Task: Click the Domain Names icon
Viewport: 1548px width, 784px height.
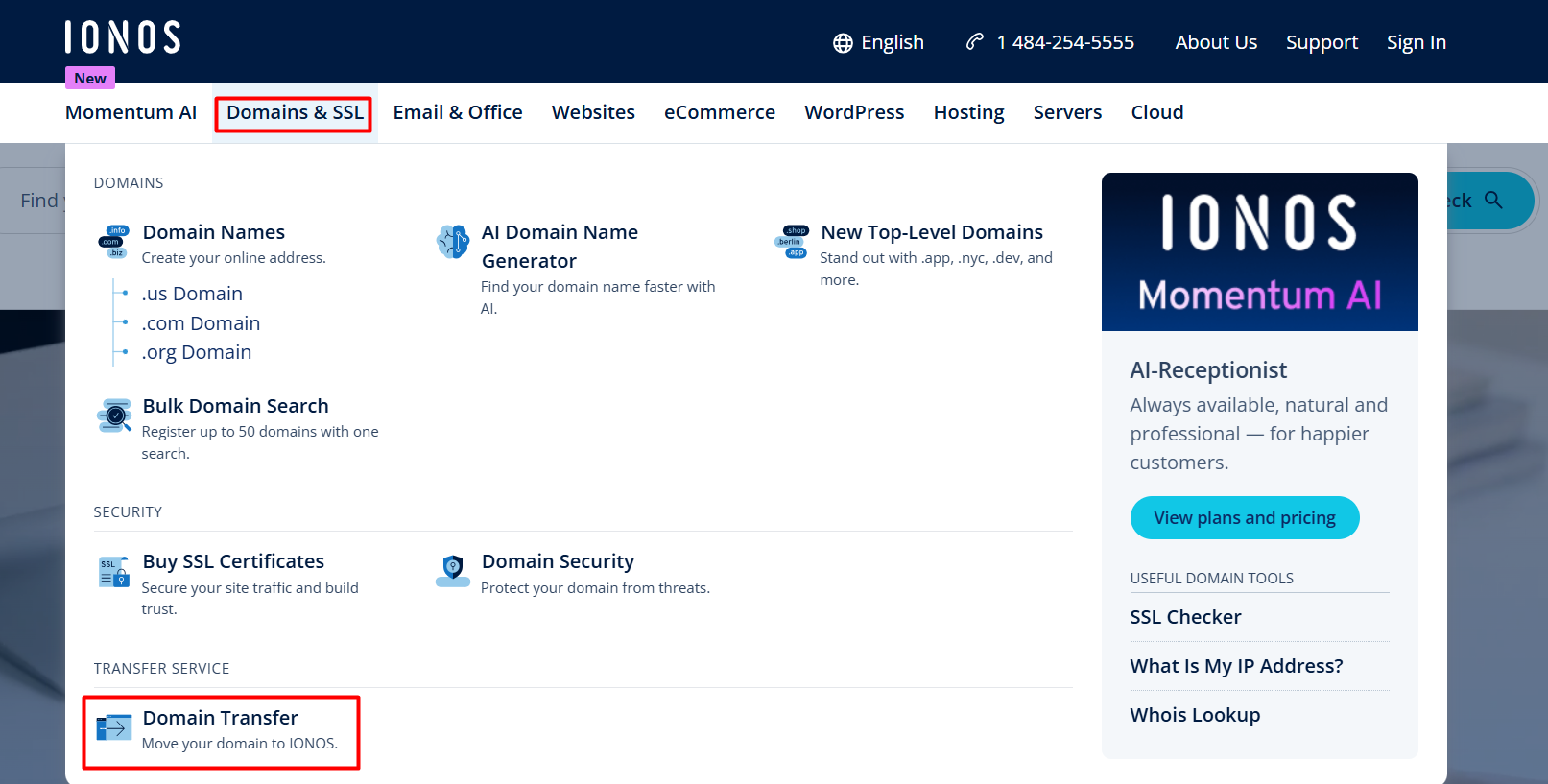Action: [114, 242]
